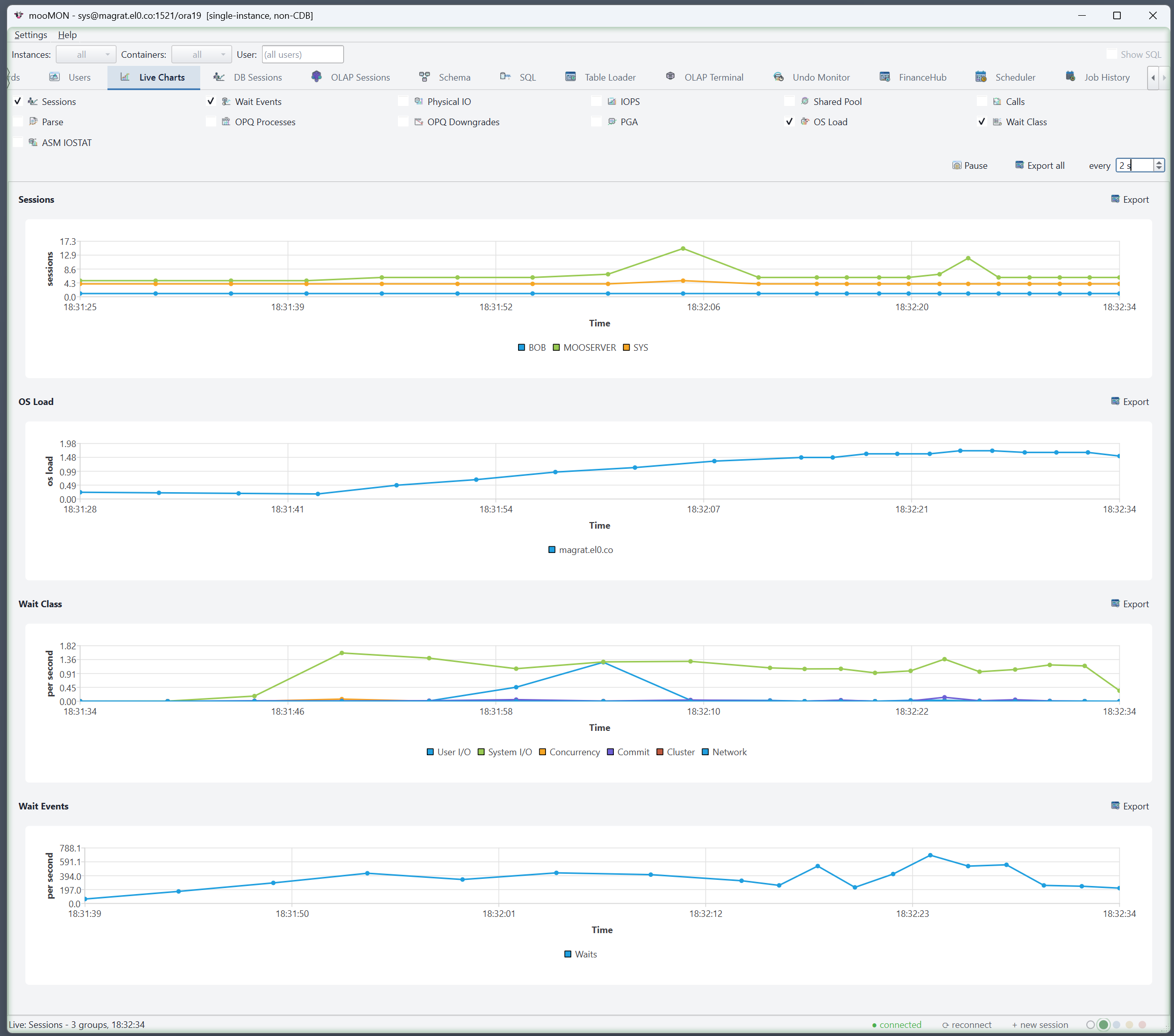This screenshot has height=1036, width=1174.
Task: Click the MOOSERVER legend color swatch
Action: click(556, 347)
